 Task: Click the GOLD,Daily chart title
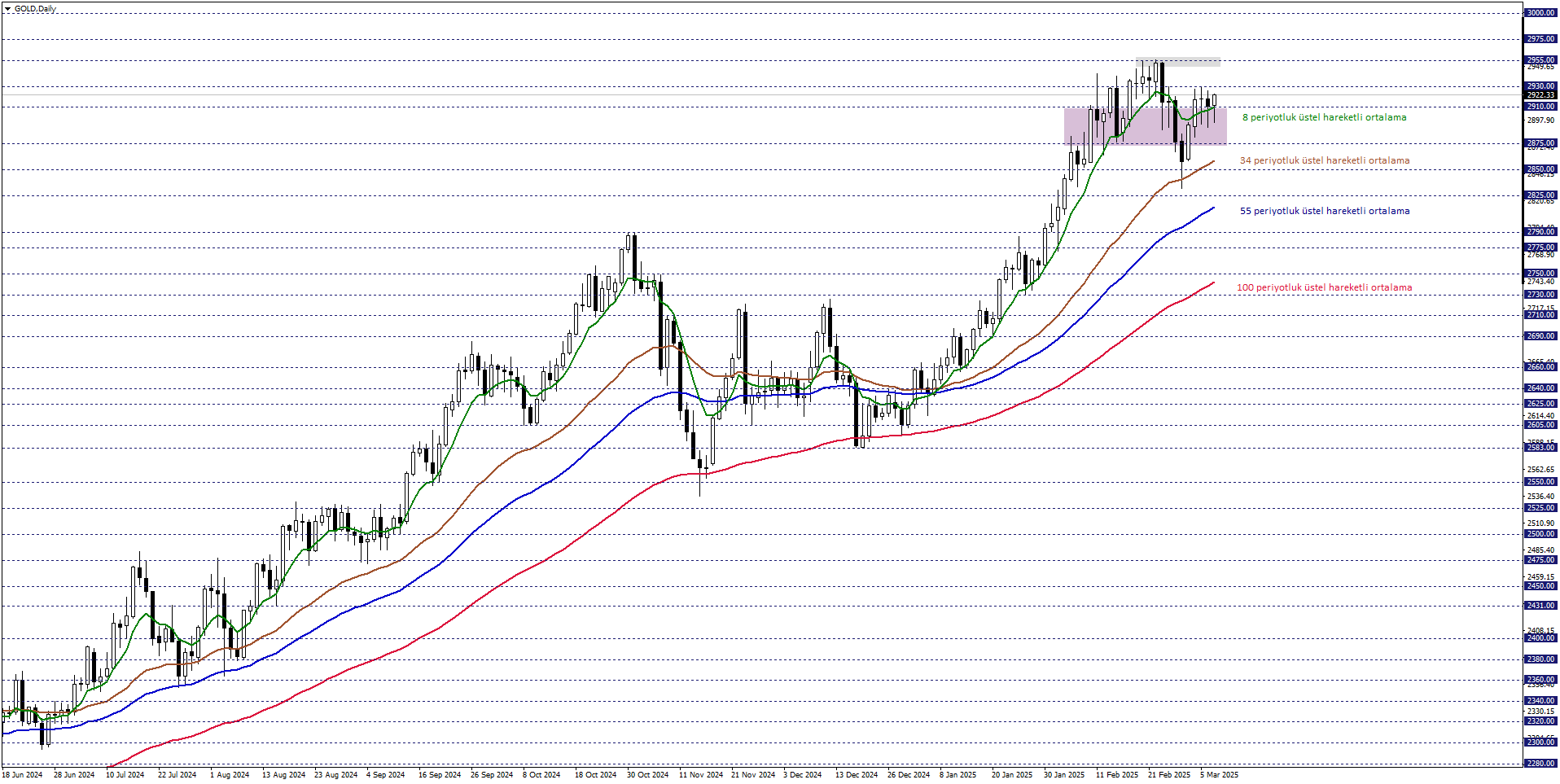(35, 9)
